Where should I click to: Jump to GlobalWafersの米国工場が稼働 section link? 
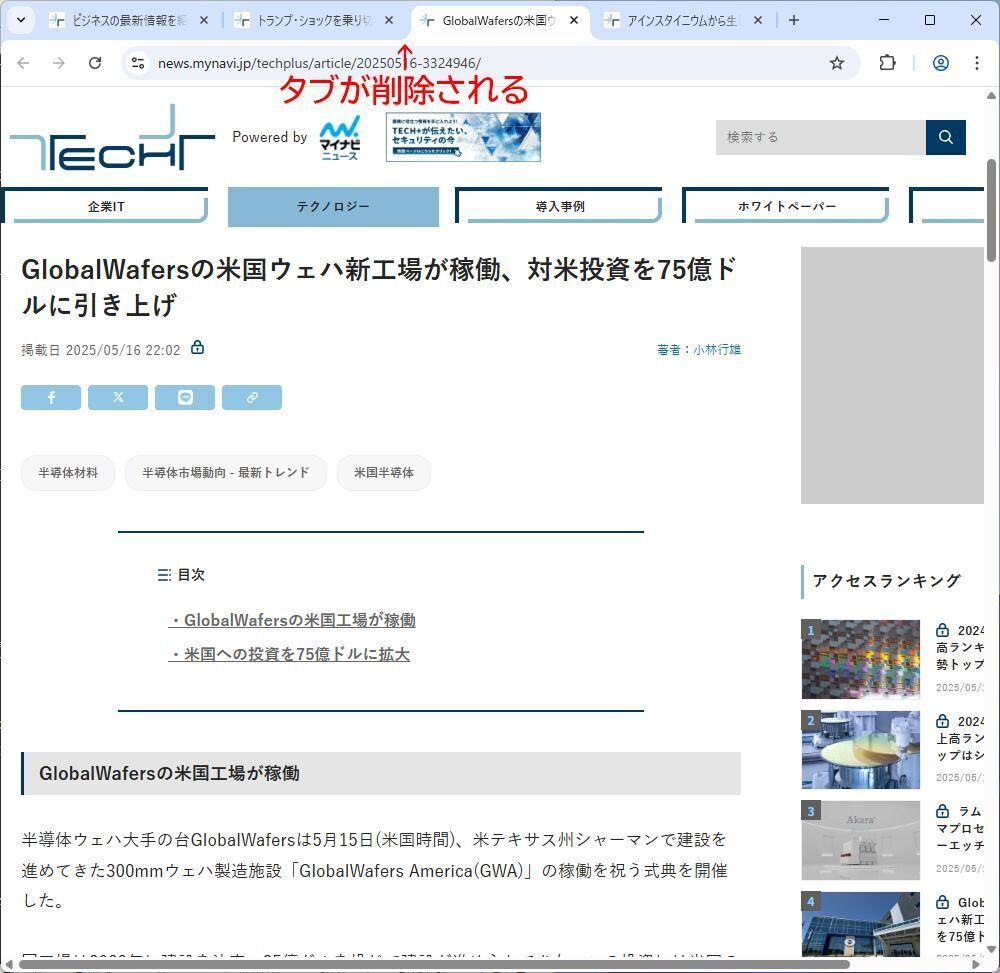pyautogui.click(x=292, y=620)
